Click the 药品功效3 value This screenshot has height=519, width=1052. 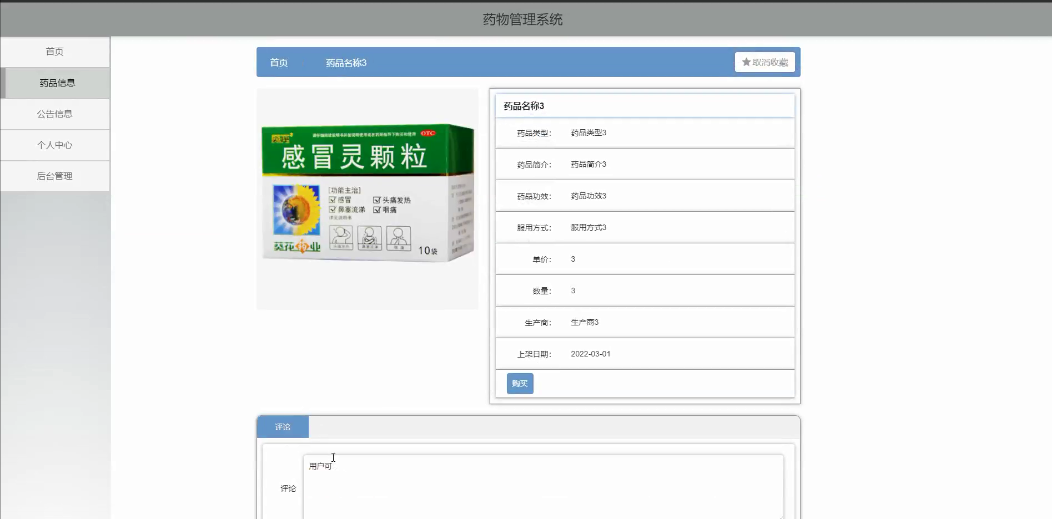coord(588,196)
